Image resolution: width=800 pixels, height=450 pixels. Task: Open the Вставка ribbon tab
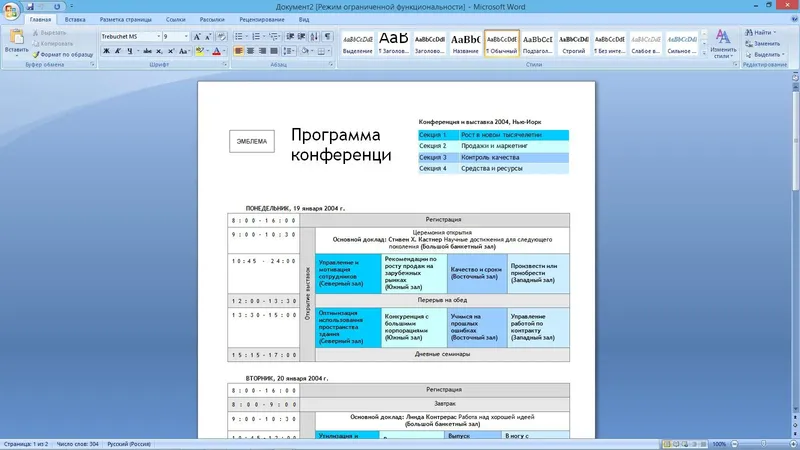click(75, 19)
